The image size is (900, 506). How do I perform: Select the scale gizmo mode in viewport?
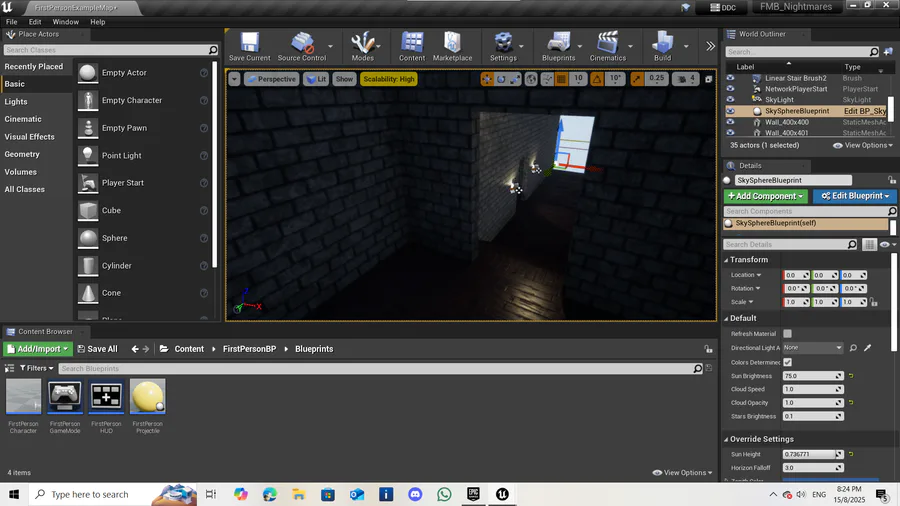(515, 79)
